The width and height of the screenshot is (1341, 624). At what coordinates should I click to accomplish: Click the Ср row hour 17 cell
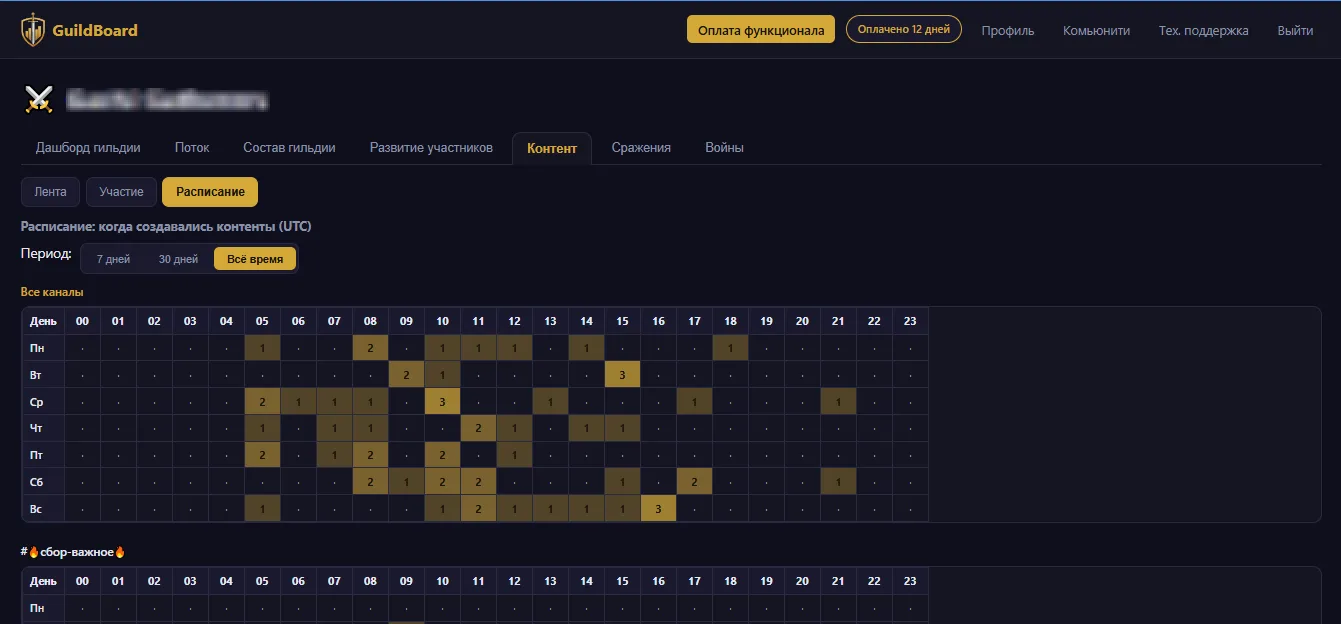coord(694,402)
